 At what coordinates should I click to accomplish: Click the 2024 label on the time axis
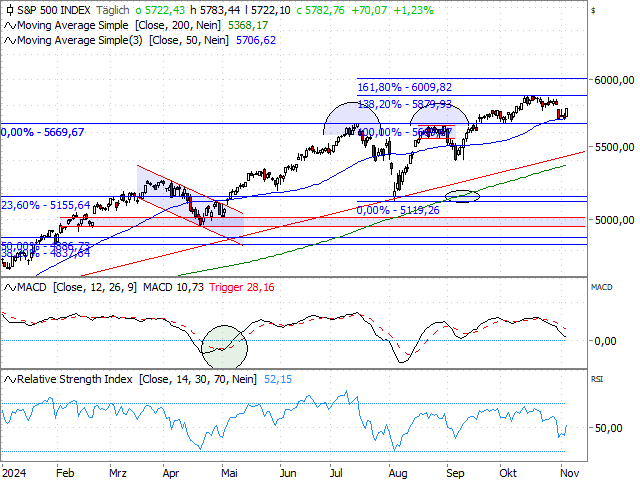click(14, 473)
